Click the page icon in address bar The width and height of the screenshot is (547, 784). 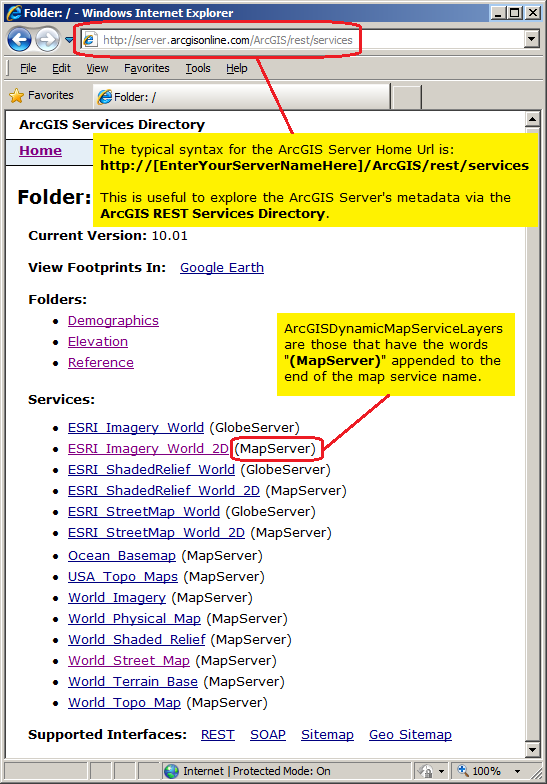tap(90, 40)
